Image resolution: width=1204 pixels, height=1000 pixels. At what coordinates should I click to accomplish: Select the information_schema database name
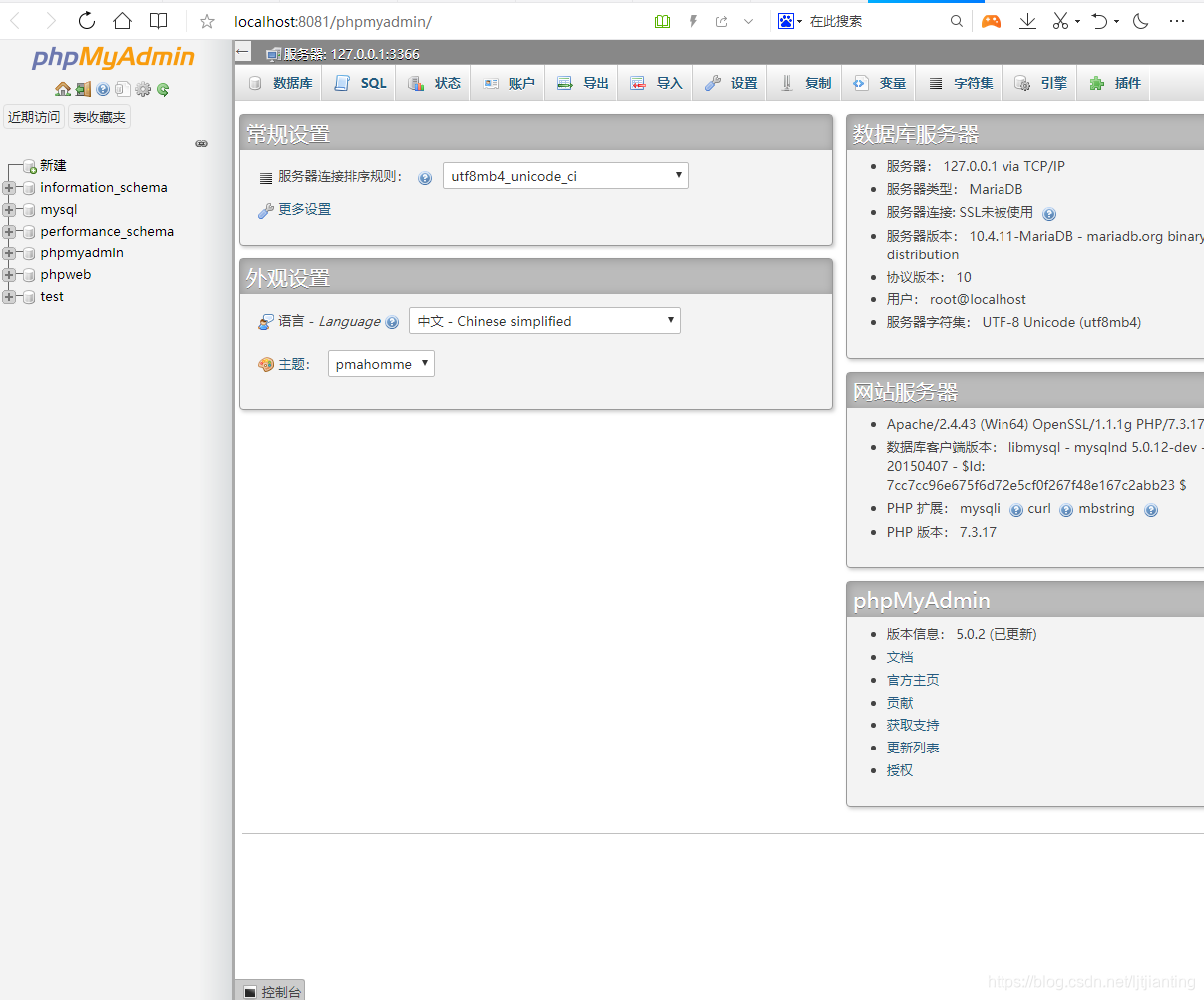[104, 188]
